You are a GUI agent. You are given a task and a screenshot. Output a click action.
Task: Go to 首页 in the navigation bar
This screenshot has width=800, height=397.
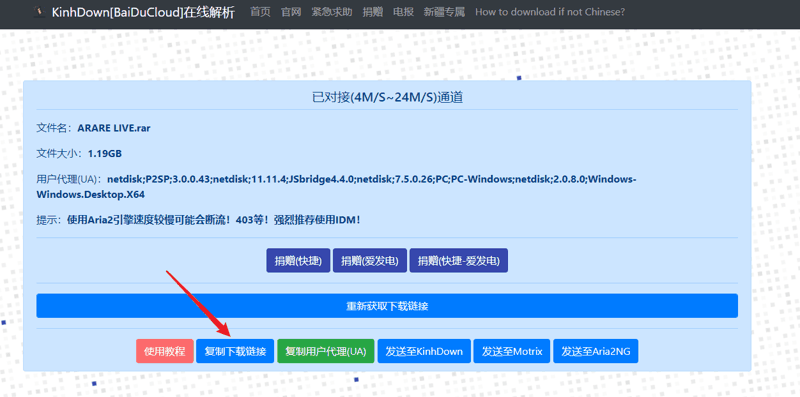pyautogui.click(x=260, y=12)
